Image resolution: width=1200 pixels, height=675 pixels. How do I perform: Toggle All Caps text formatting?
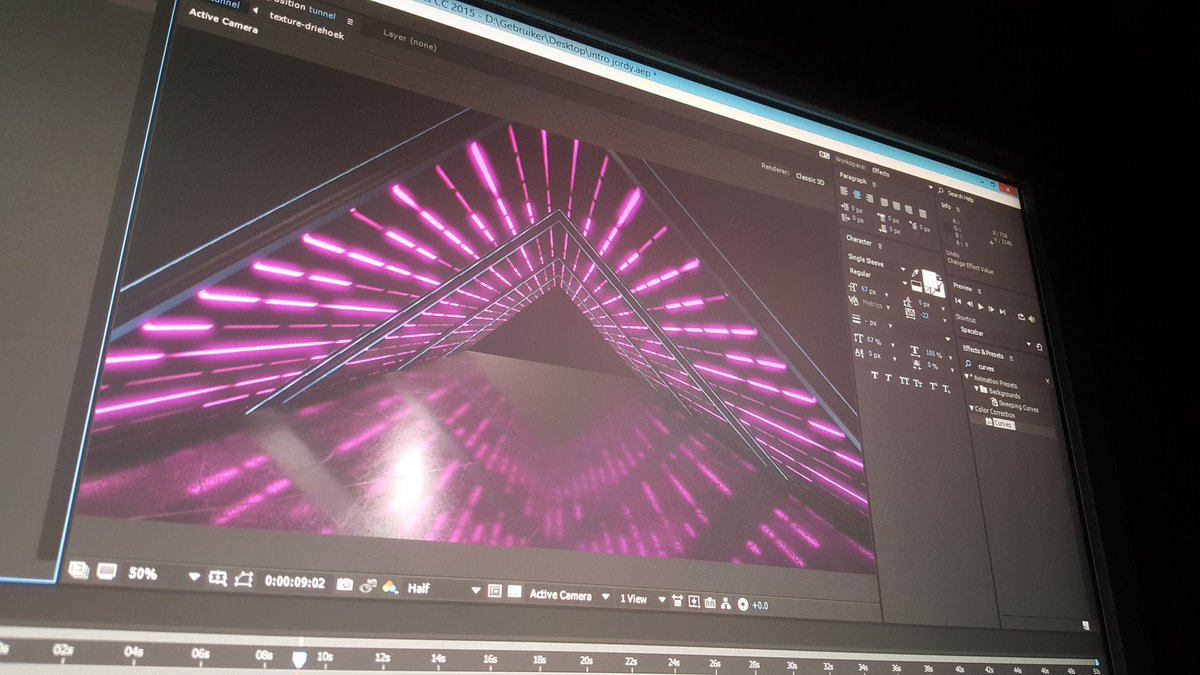tap(905, 381)
